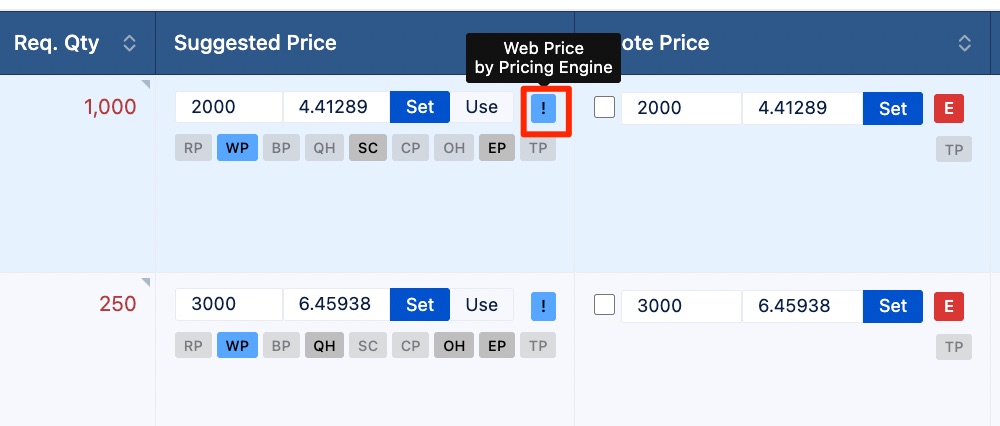Image resolution: width=1000 pixels, height=426 pixels.
Task: Click red E button in first quote row
Action: point(949,108)
